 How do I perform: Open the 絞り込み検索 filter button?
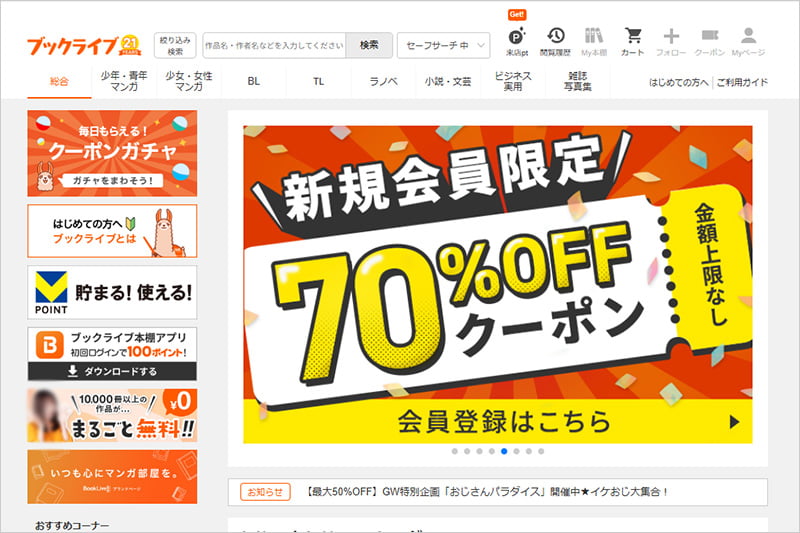pyautogui.click(x=175, y=45)
